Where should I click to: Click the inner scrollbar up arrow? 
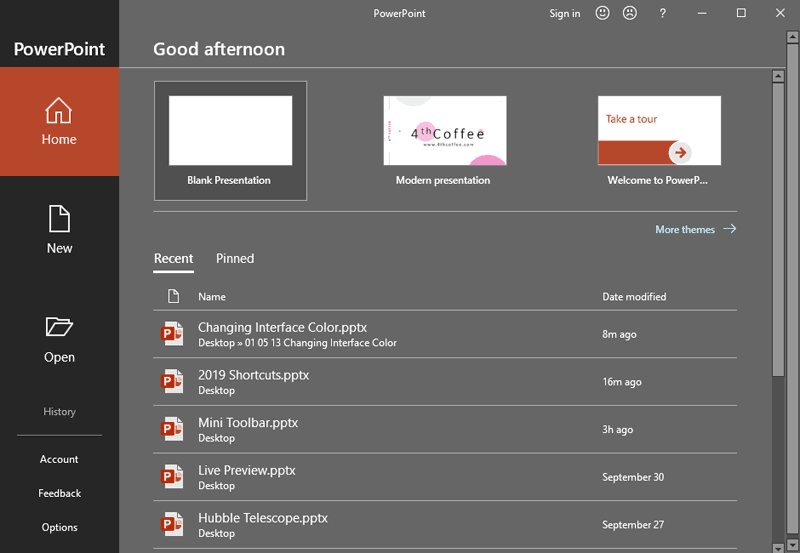[x=778, y=77]
